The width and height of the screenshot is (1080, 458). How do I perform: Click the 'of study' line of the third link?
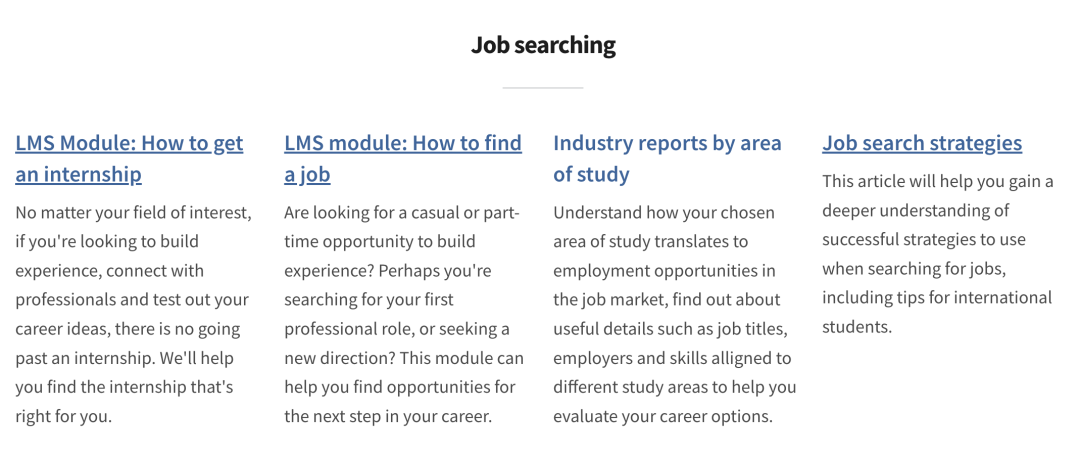591,174
